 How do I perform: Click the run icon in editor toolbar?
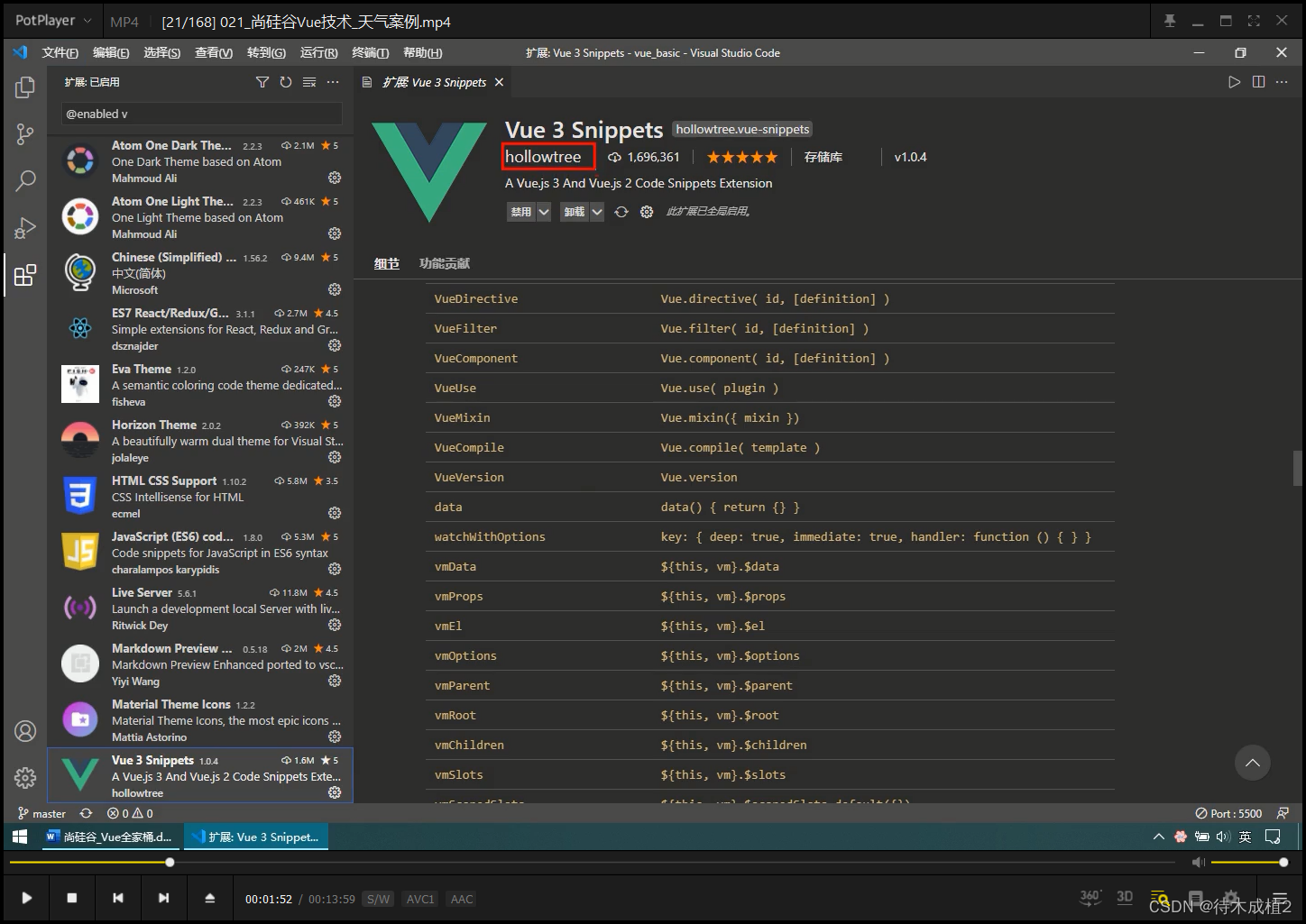(1234, 82)
